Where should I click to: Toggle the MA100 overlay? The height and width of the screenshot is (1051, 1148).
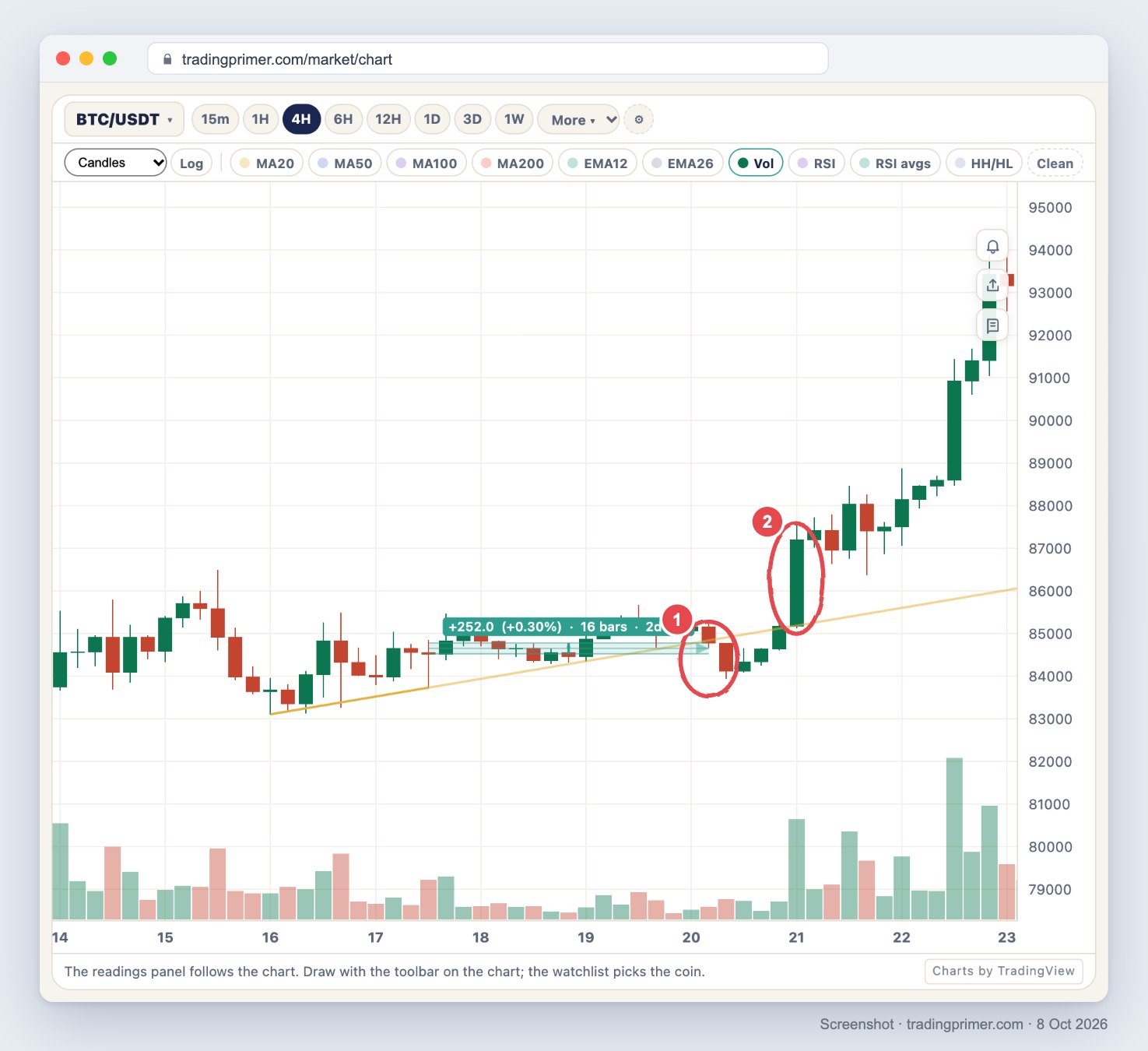pos(427,163)
